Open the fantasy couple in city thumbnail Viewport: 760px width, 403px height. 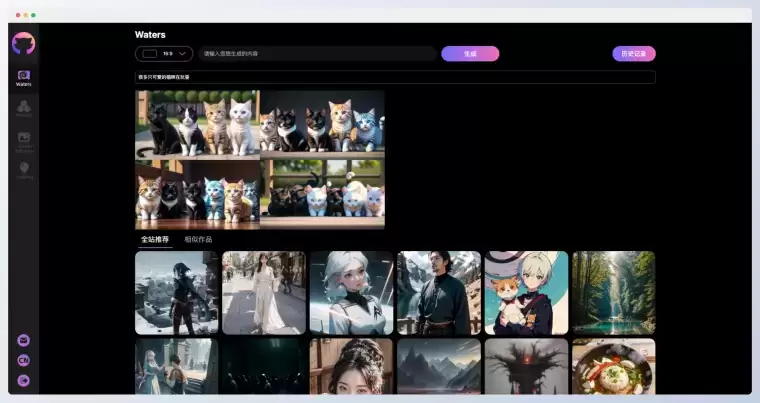177,367
